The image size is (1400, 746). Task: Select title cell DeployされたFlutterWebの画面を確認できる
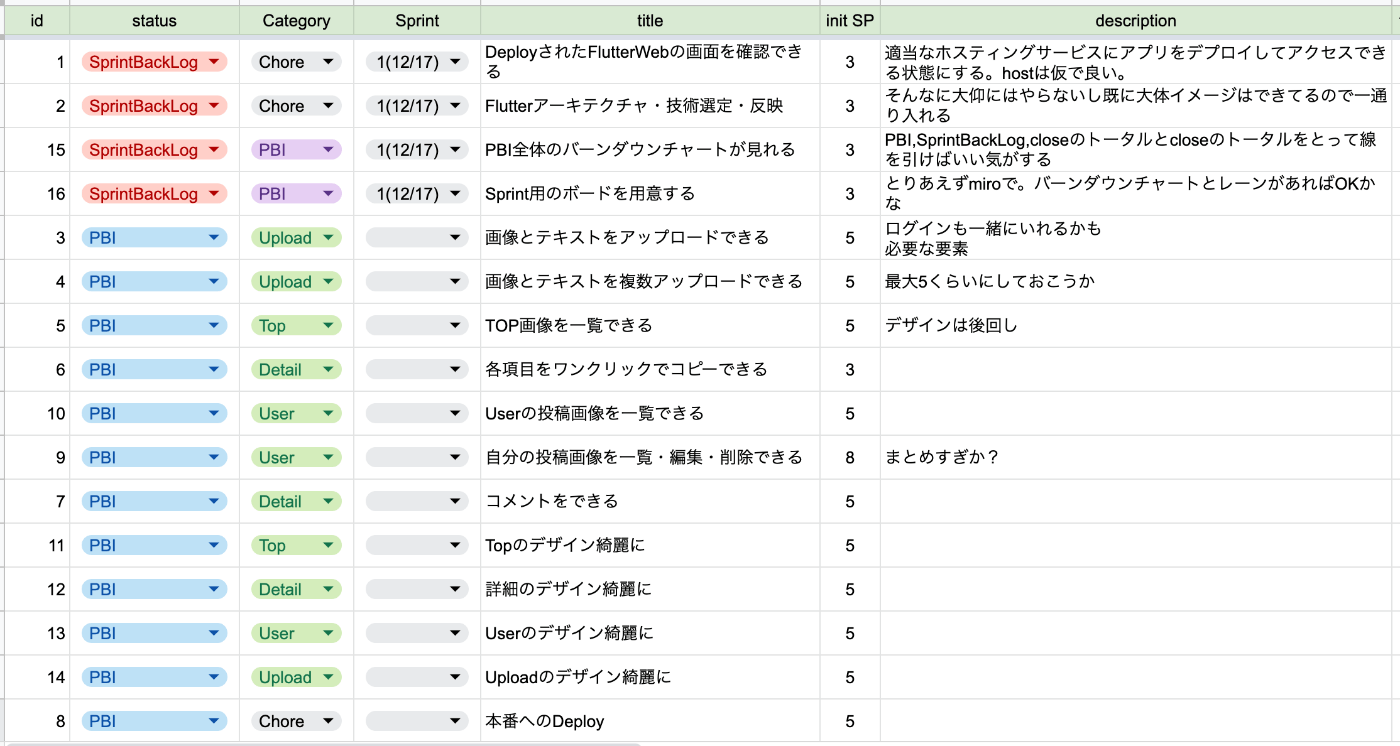click(x=650, y=62)
